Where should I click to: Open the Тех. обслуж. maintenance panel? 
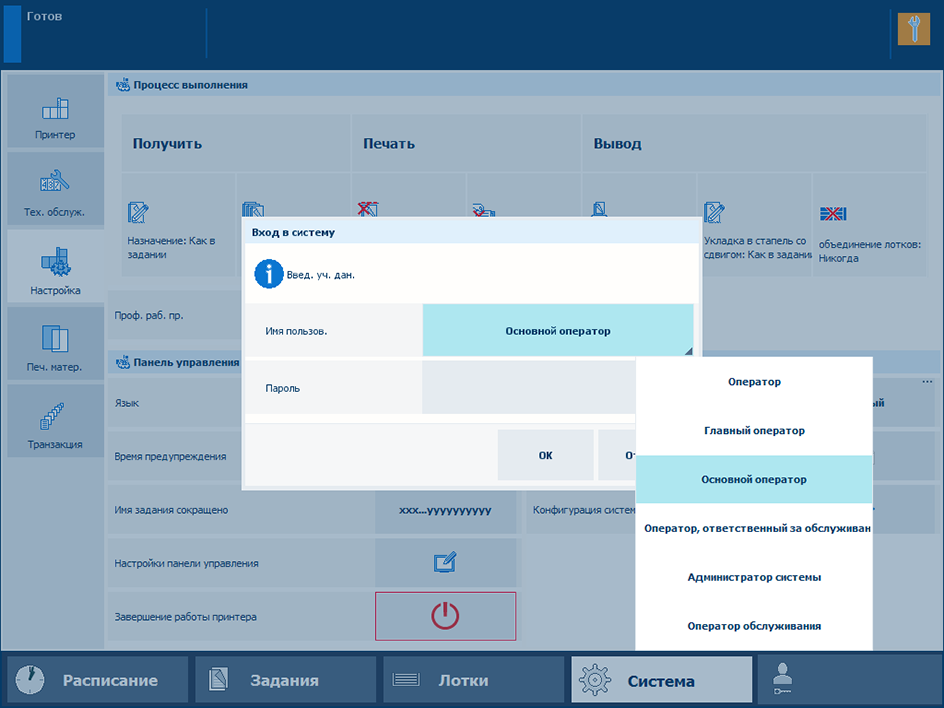(56, 189)
